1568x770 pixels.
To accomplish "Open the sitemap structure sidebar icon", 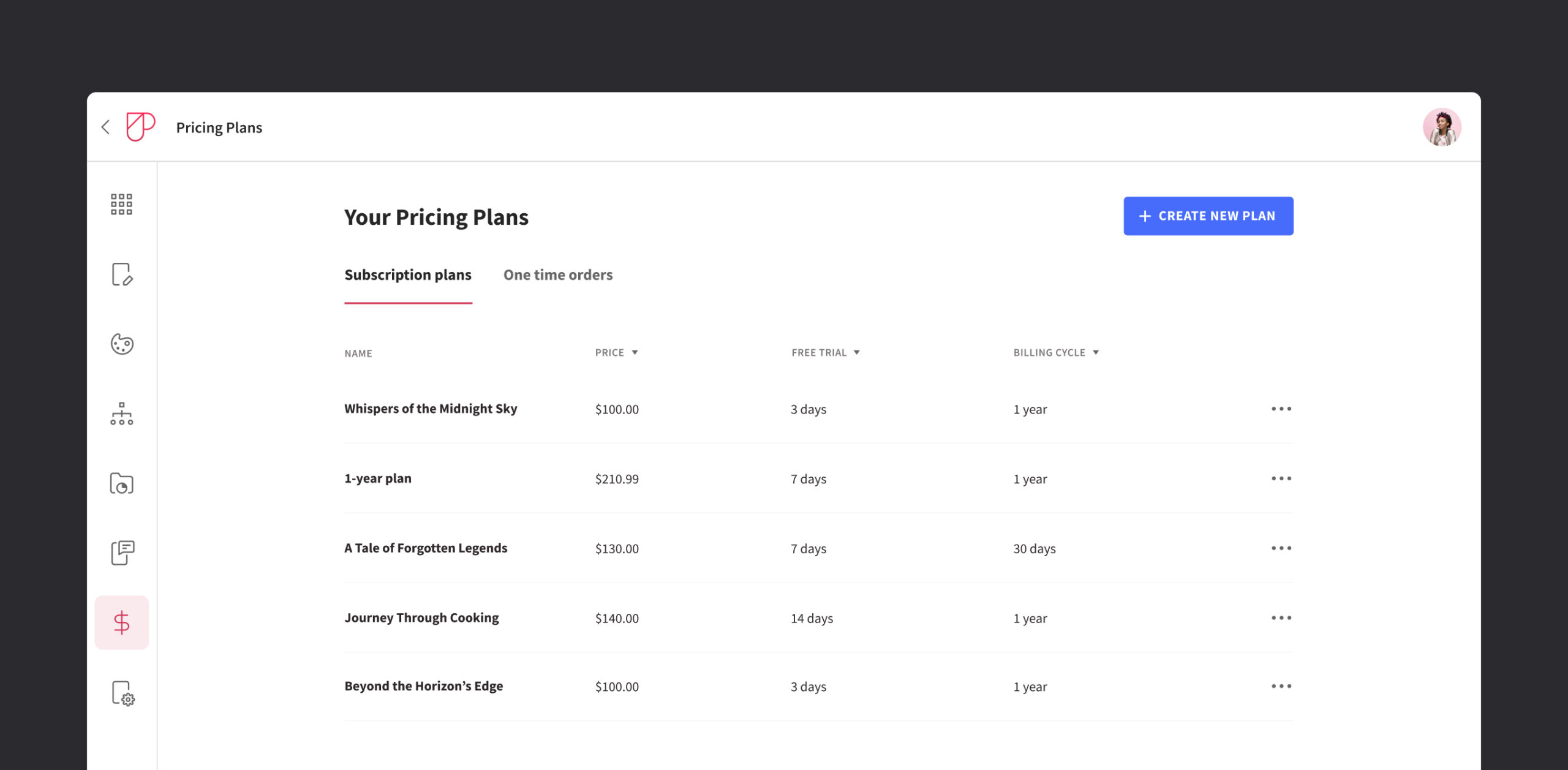I will click(121, 414).
